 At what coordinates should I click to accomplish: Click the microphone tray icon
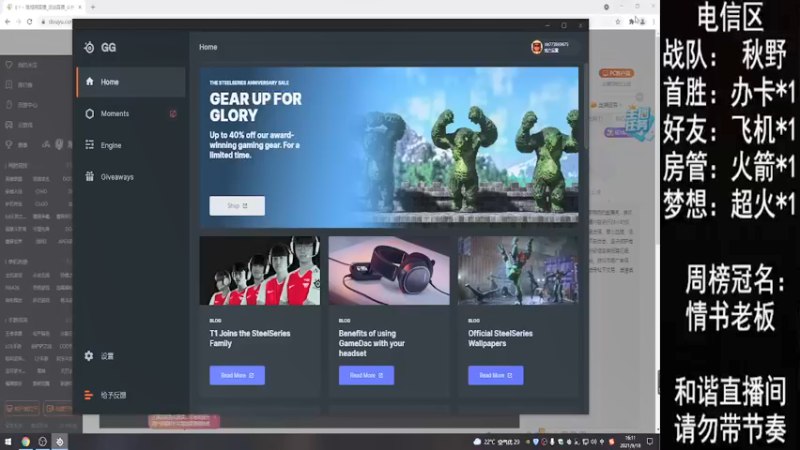(552, 442)
